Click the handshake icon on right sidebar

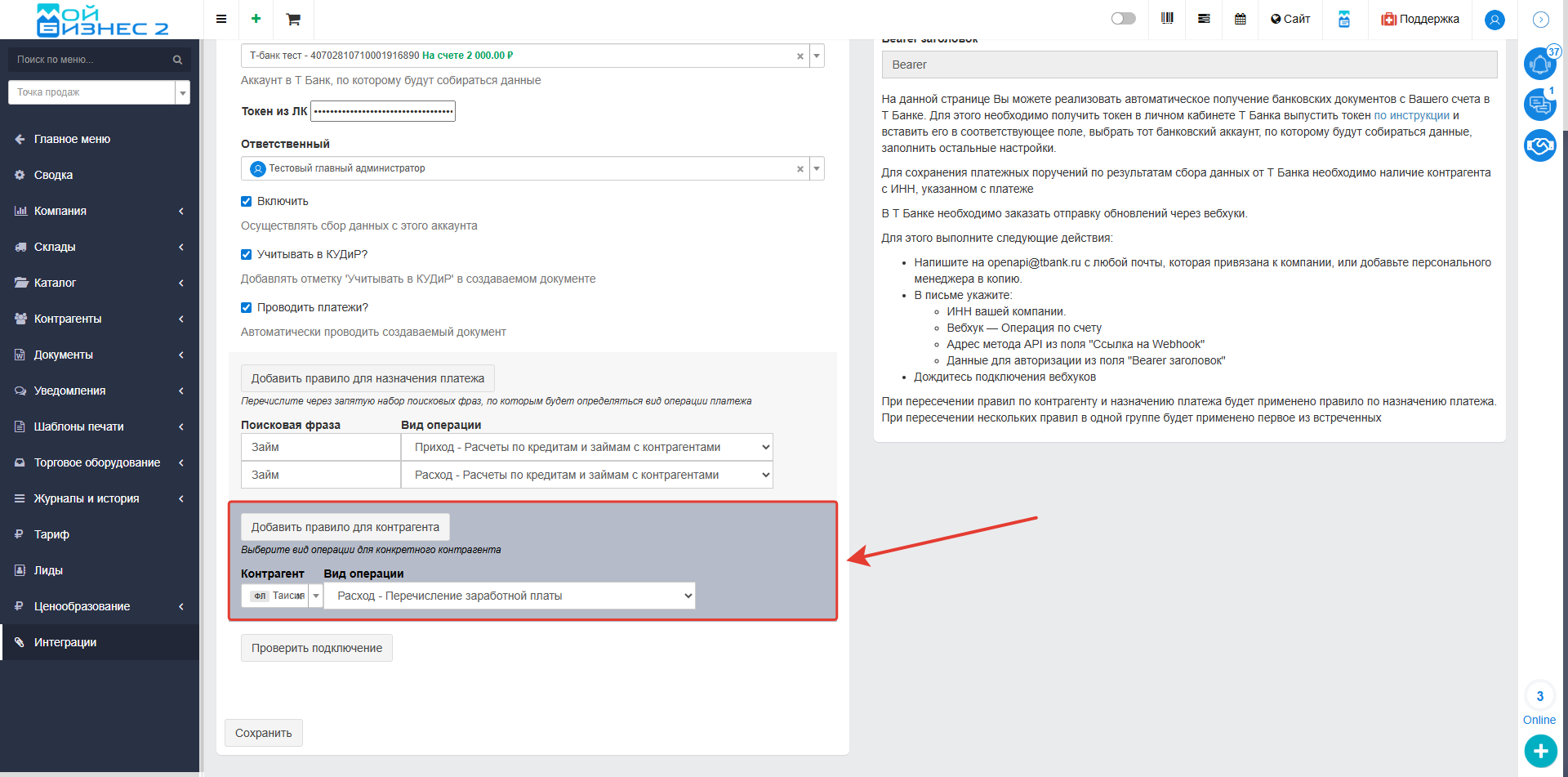pyautogui.click(x=1539, y=146)
